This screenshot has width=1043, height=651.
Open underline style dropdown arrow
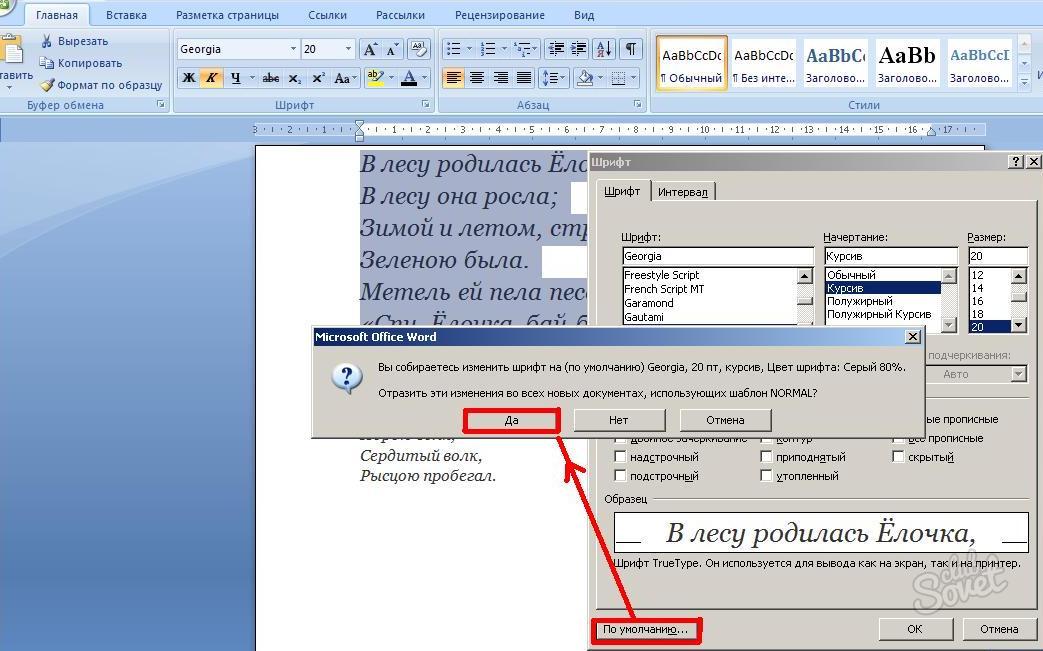click(252, 78)
